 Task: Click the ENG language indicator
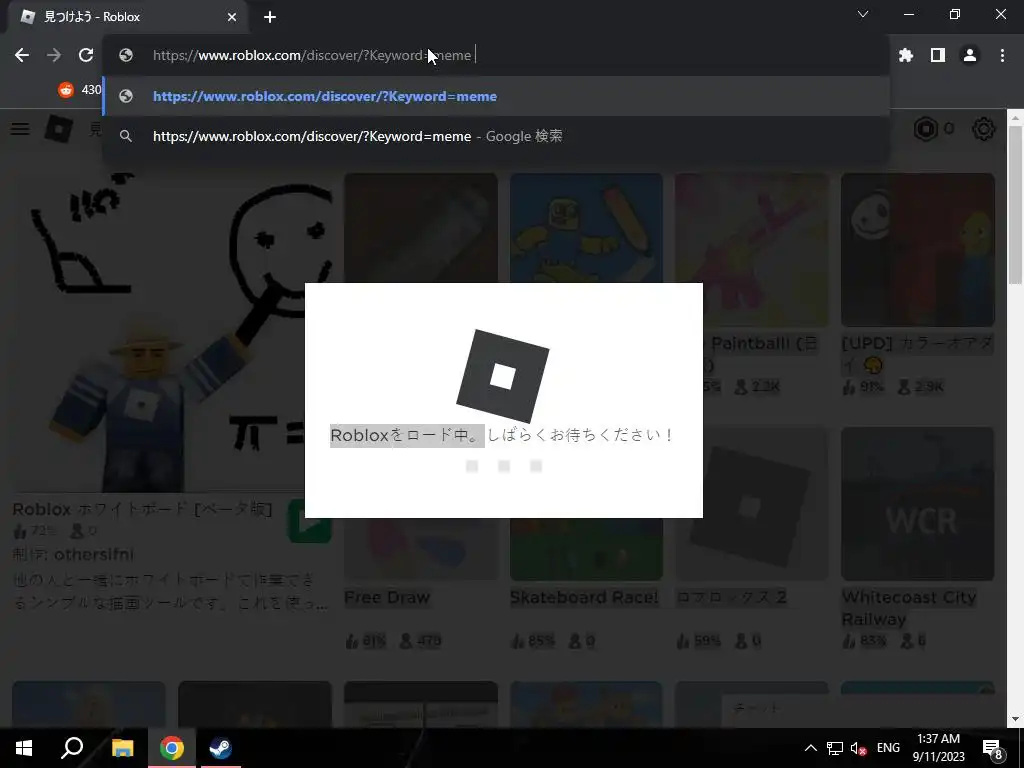[x=888, y=748]
